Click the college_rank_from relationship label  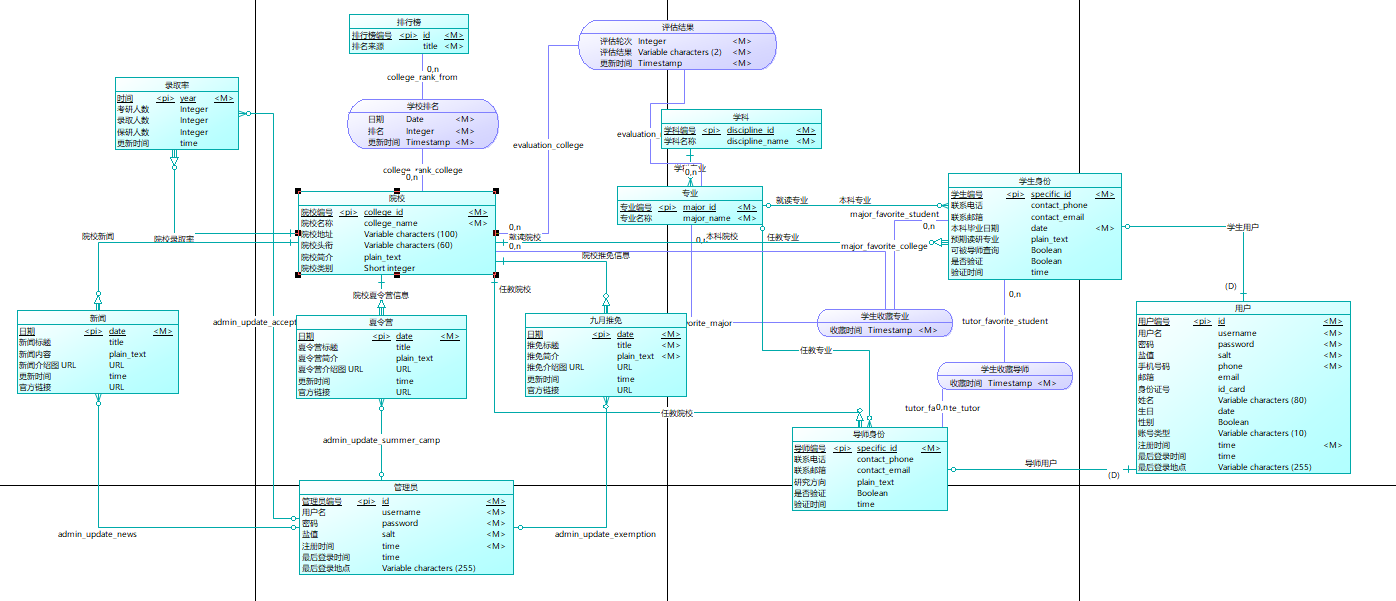[x=422, y=77]
